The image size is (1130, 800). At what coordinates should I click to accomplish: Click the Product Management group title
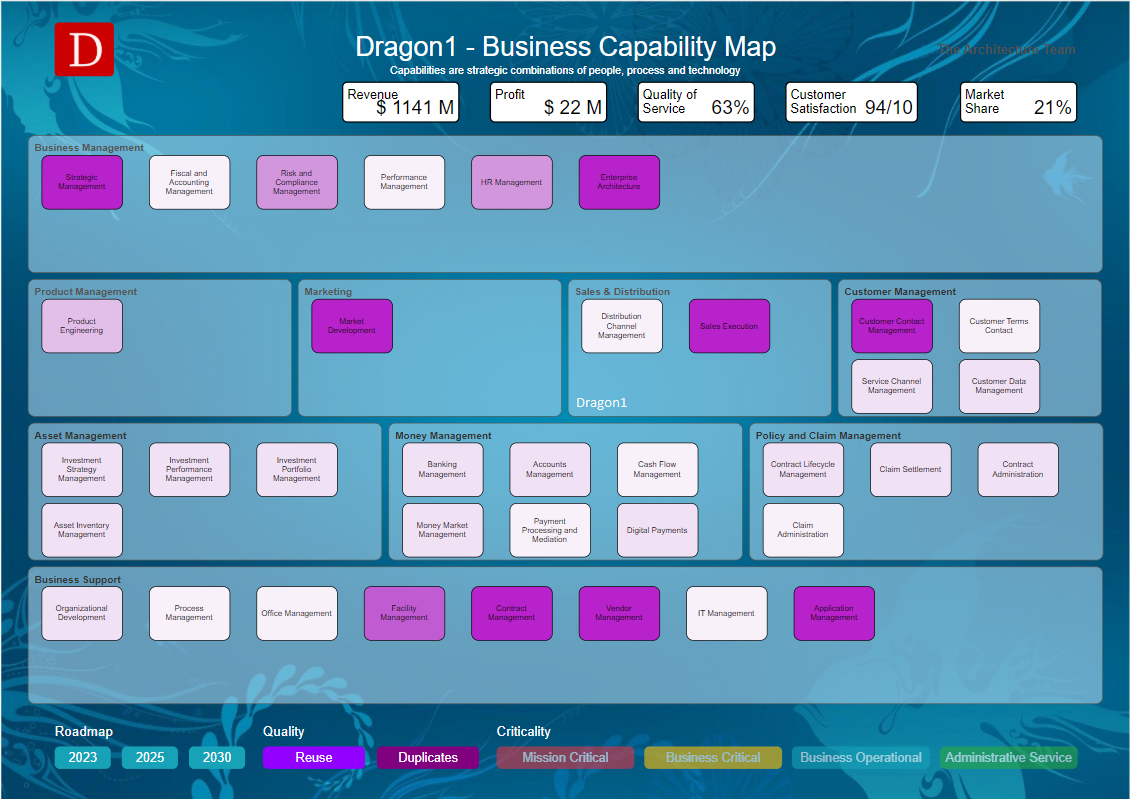86,292
